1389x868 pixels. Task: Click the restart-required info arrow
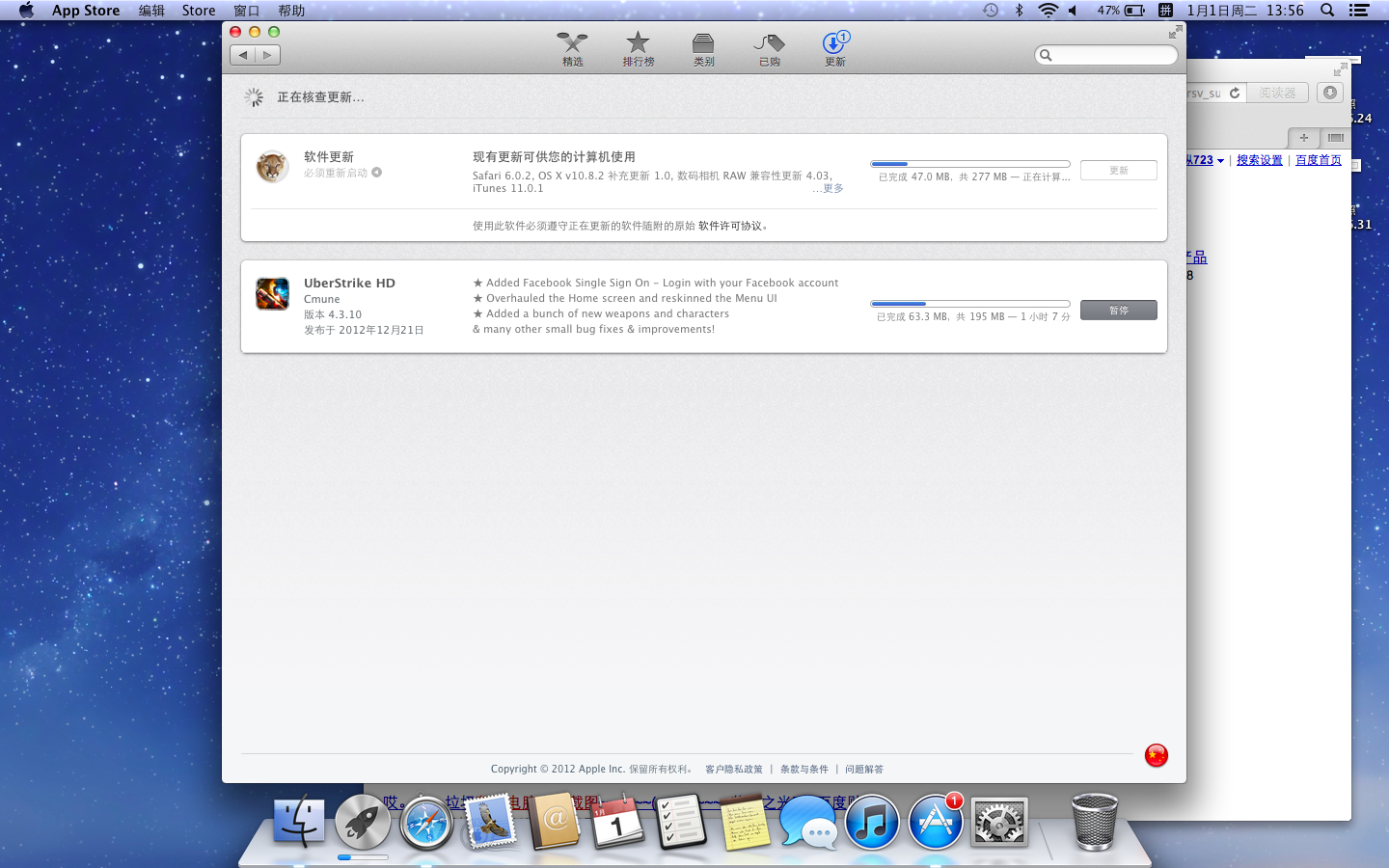click(377, 173)
